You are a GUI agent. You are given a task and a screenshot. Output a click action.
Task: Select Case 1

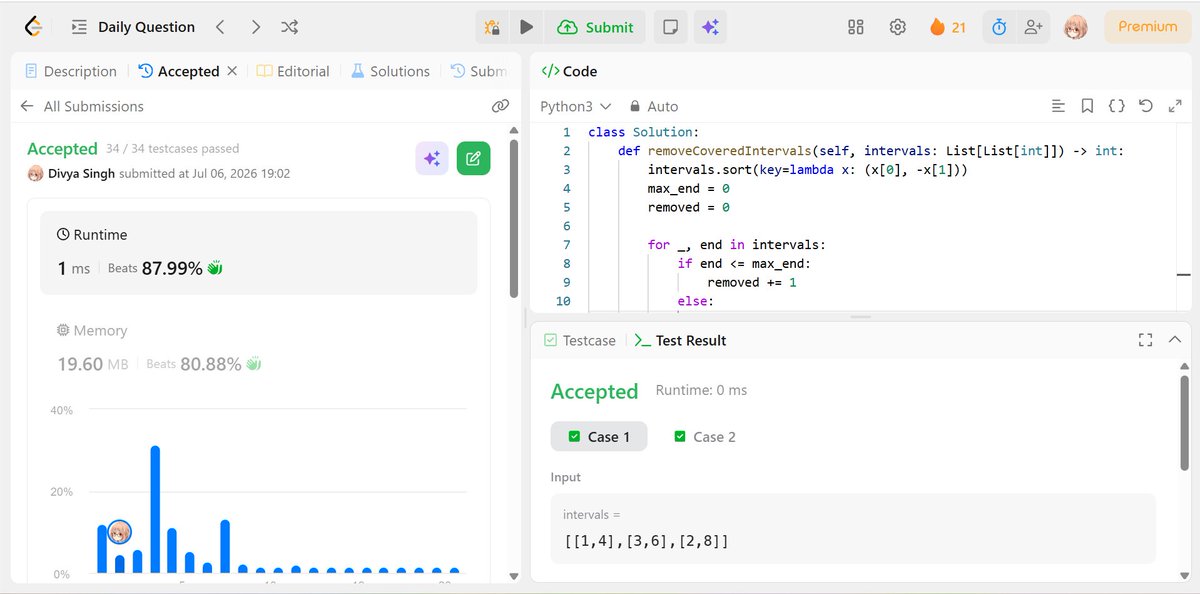click(x=599, y=436)
